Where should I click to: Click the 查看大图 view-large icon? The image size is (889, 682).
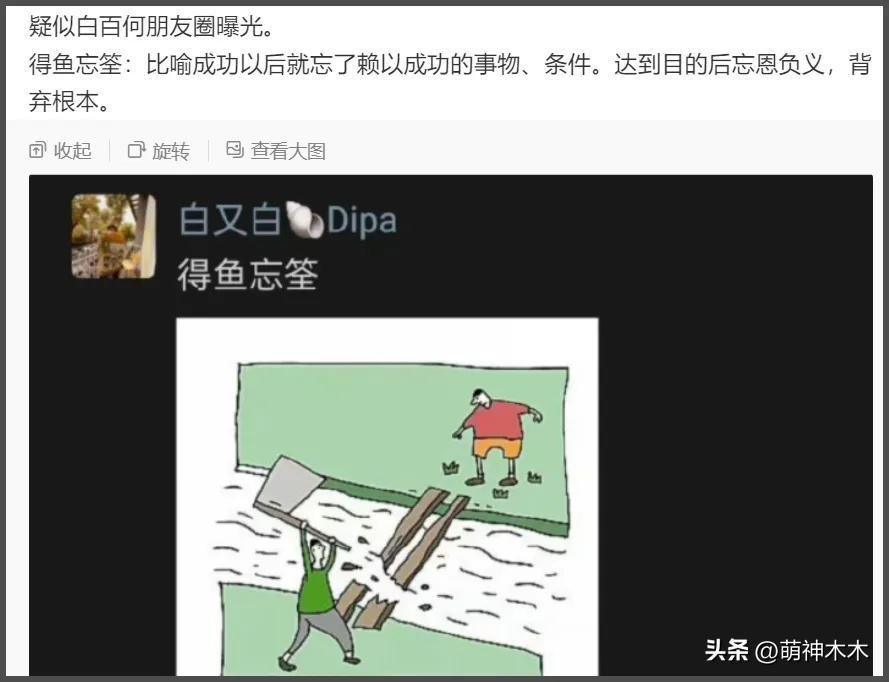point(235,150)
